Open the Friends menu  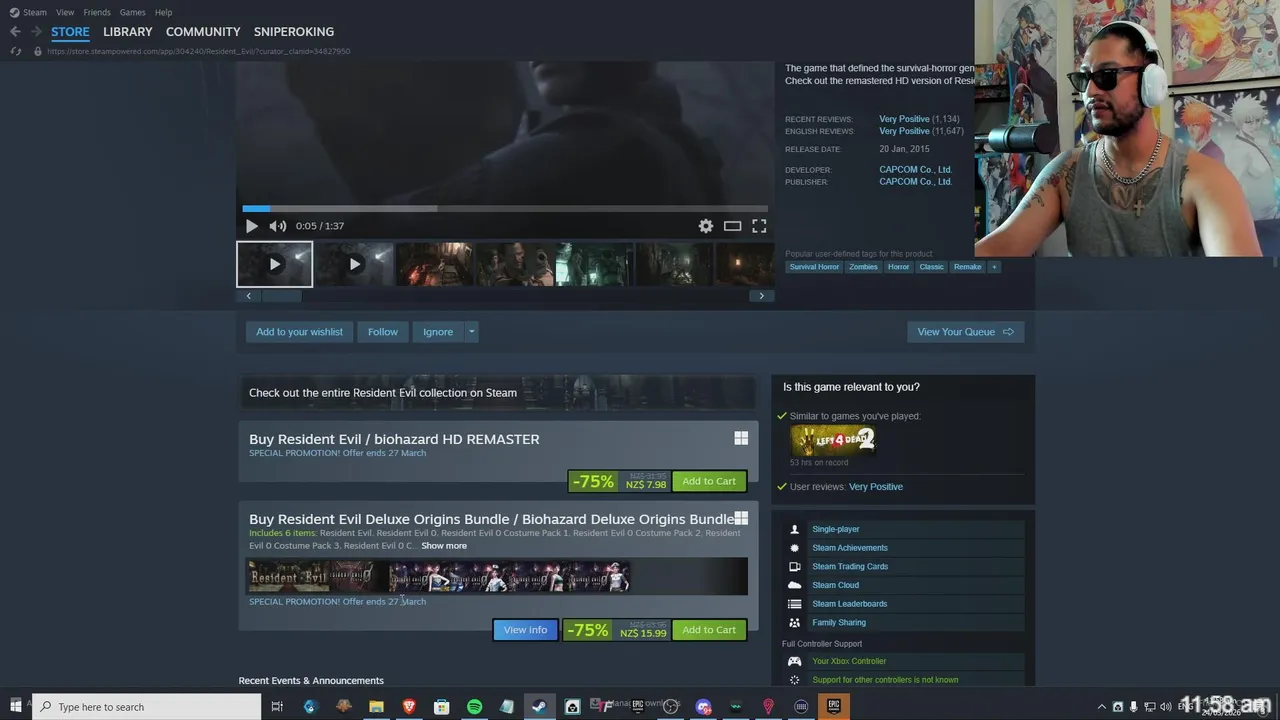point(97,12)
